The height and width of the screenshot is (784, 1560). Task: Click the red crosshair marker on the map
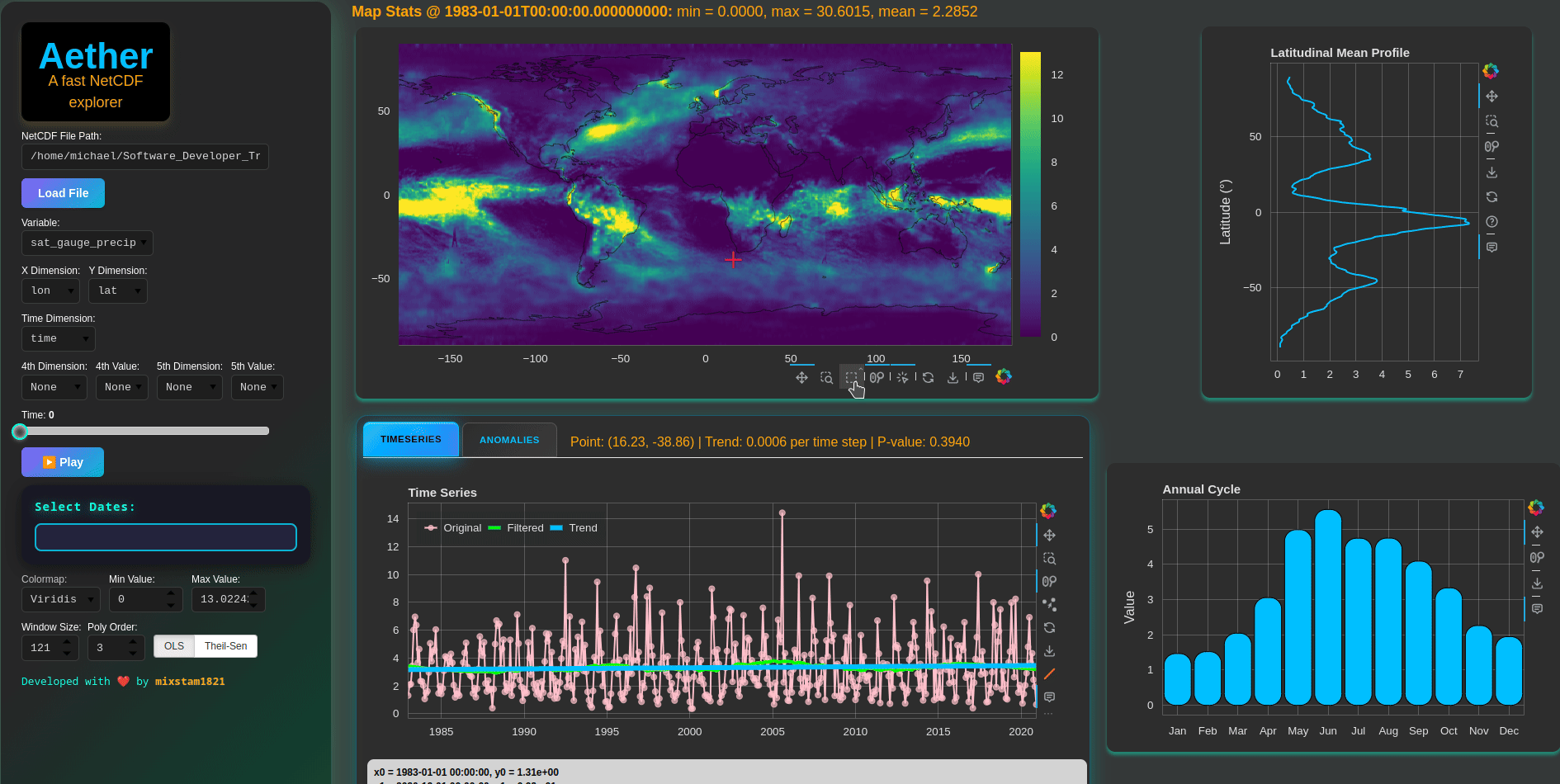coord(733,259)
